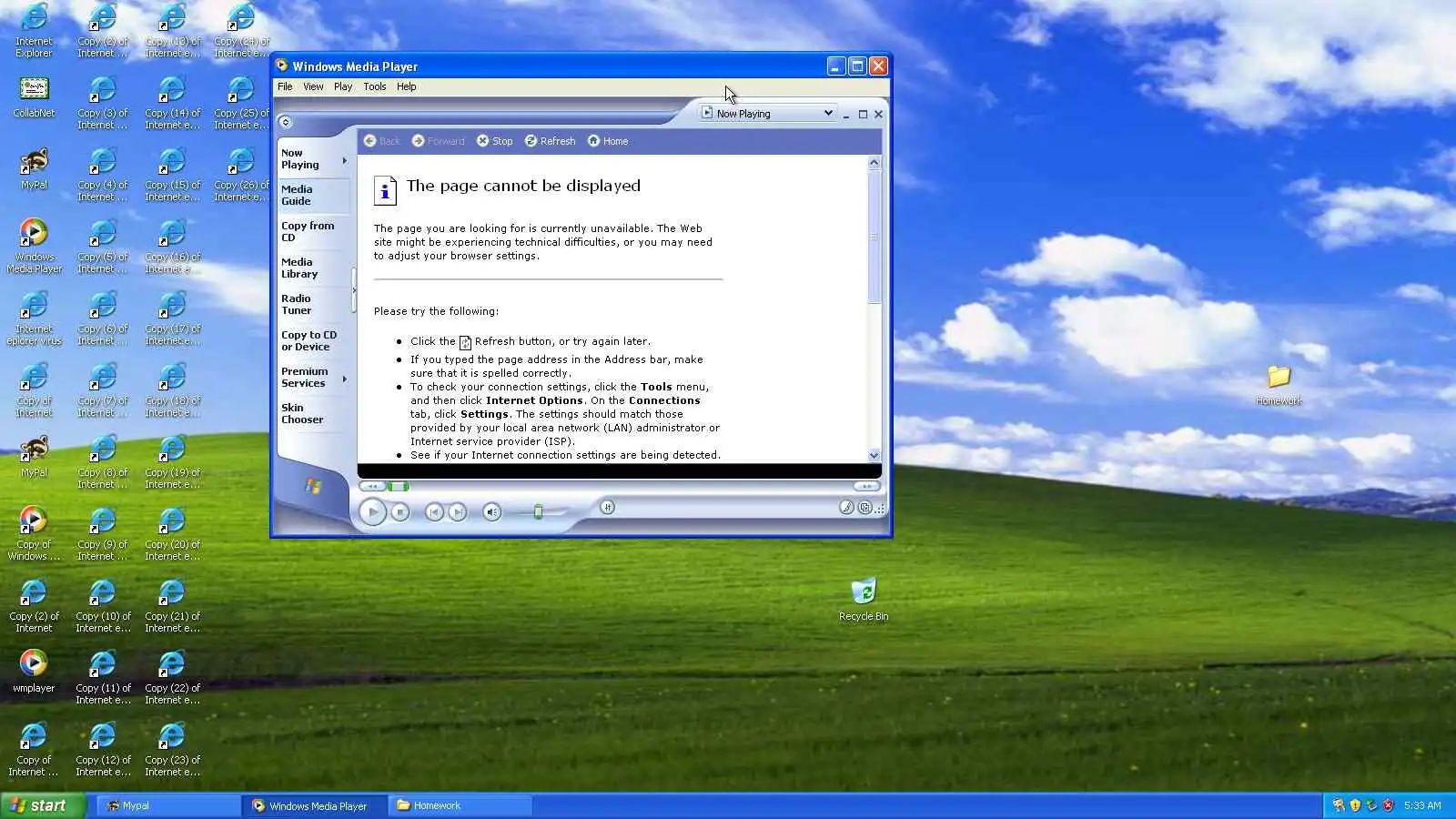Viewport: 1456px width, 819px height.
Task: Click the red shield tray icon
Action: [1388, 805]
